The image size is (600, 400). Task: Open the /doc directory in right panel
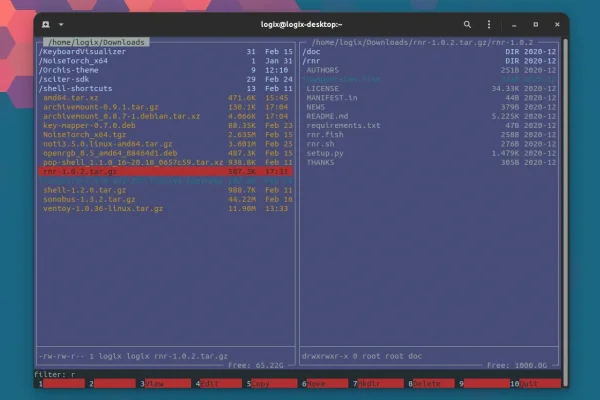tap(429, 51)
